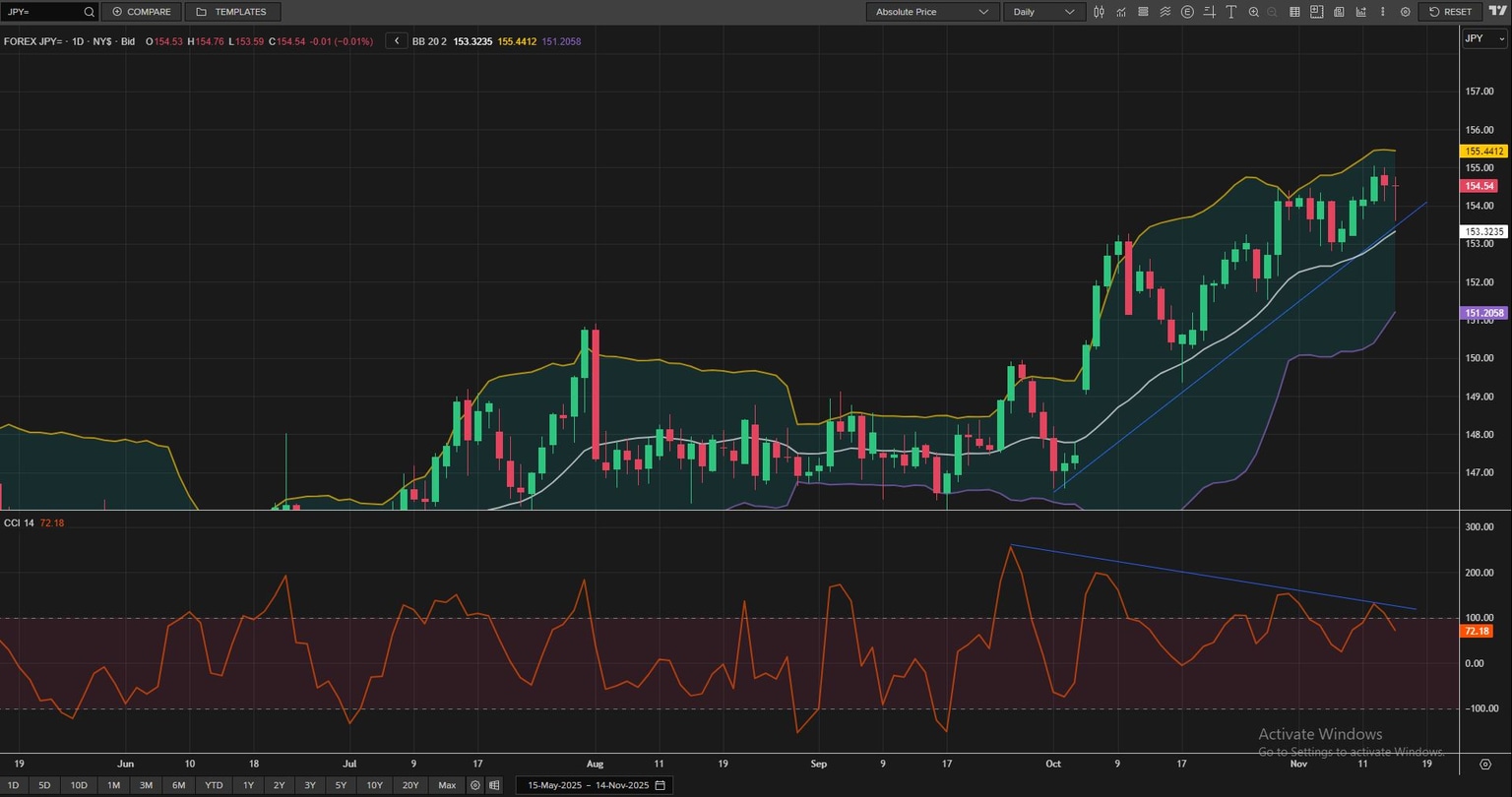Open the Daily interval dropdown
The width and height of the screenshot is (1512, 797).
coord(1043,12)
